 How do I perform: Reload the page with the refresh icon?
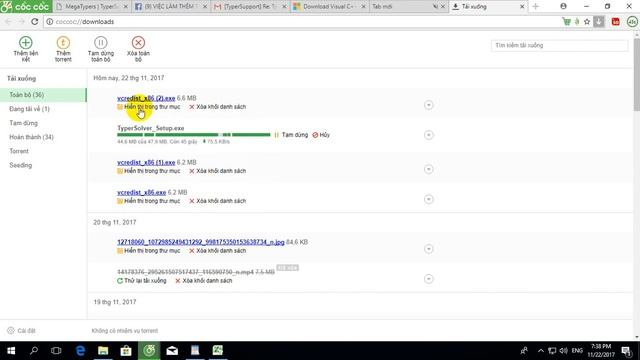click(35, 22)
